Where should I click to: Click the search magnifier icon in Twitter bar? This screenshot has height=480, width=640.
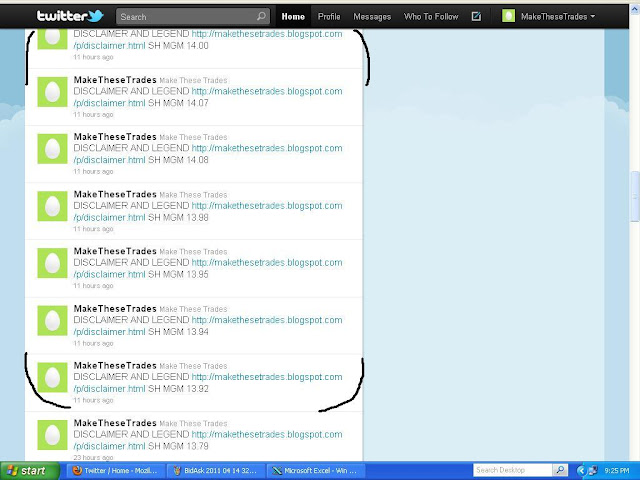pos(261,16)
